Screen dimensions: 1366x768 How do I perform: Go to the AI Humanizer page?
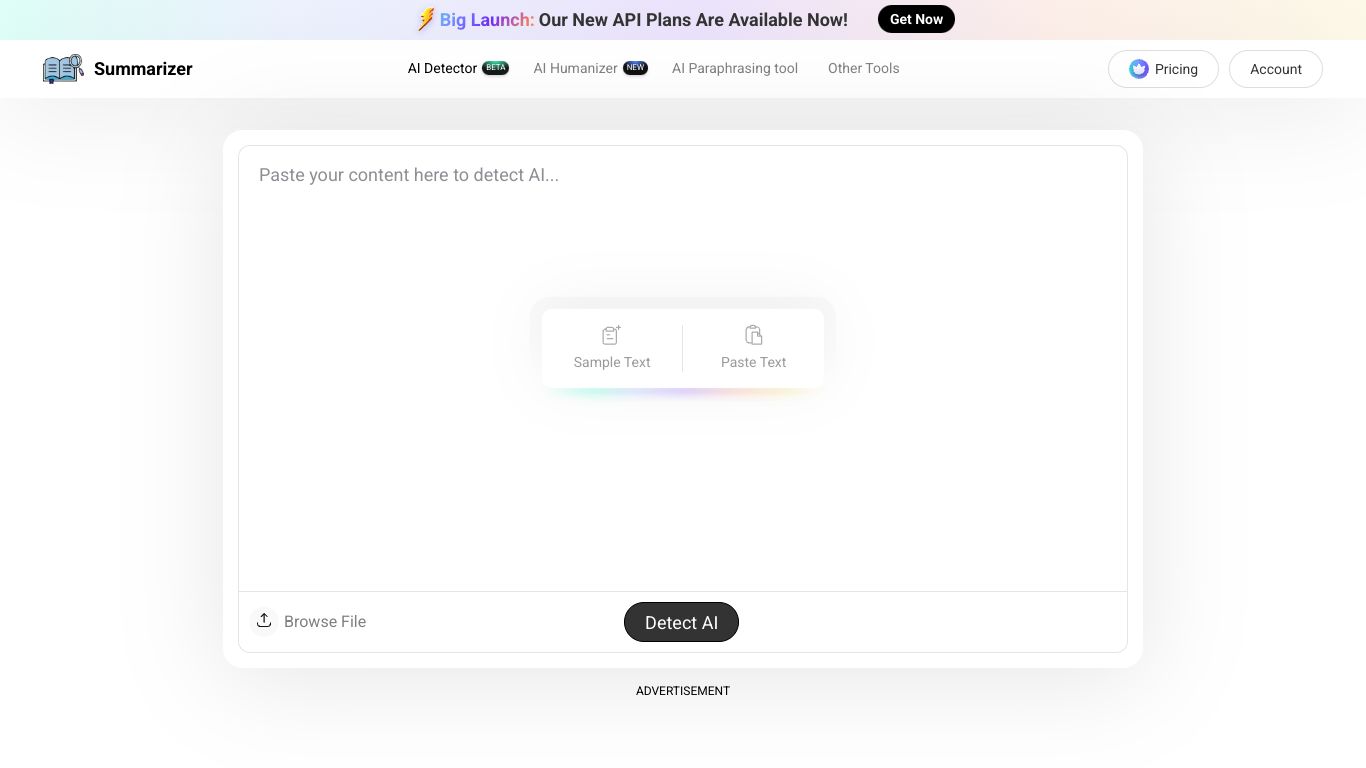click(575, 68)
